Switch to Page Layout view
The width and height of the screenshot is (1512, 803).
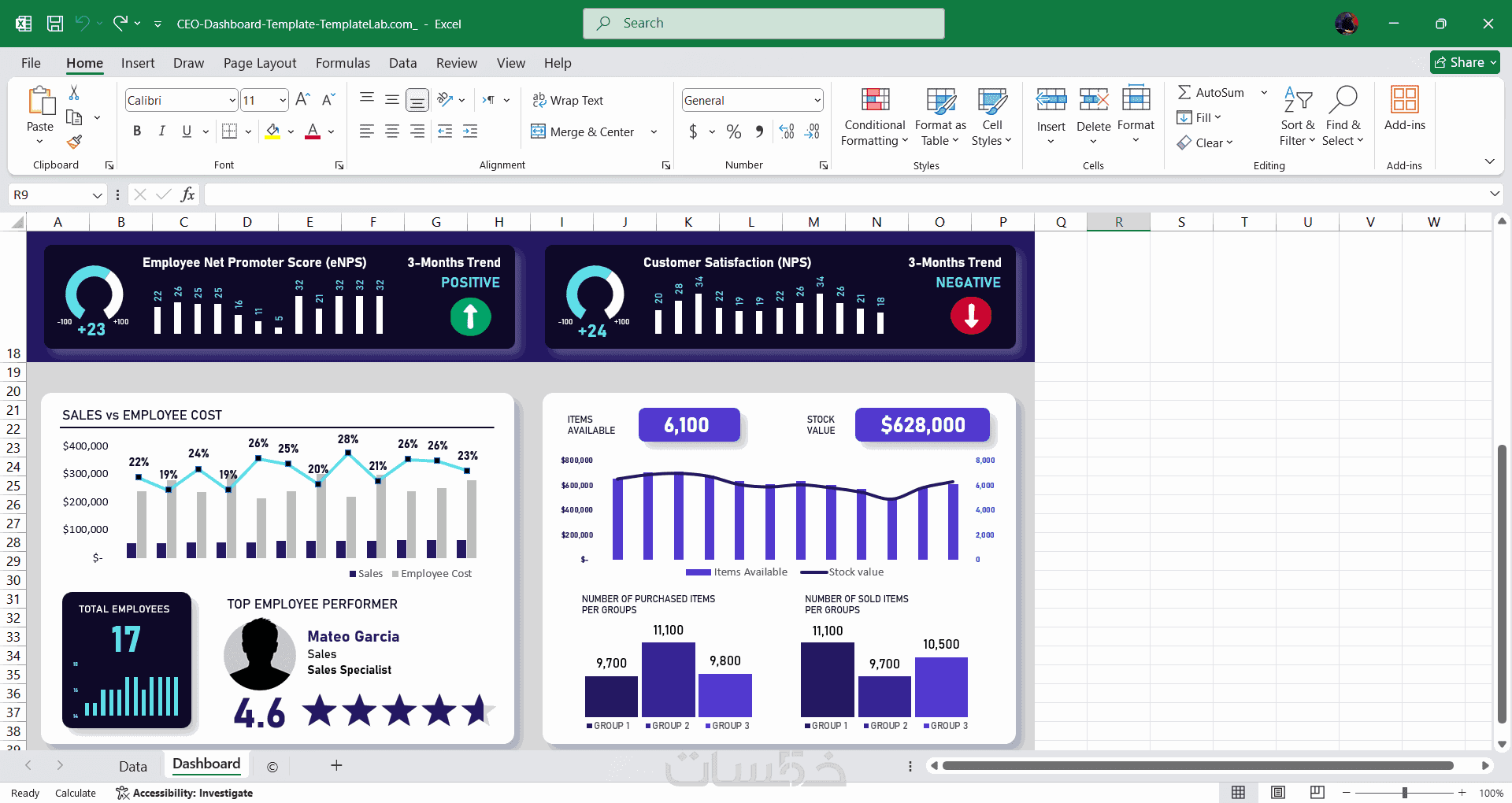coord(1278,792)
